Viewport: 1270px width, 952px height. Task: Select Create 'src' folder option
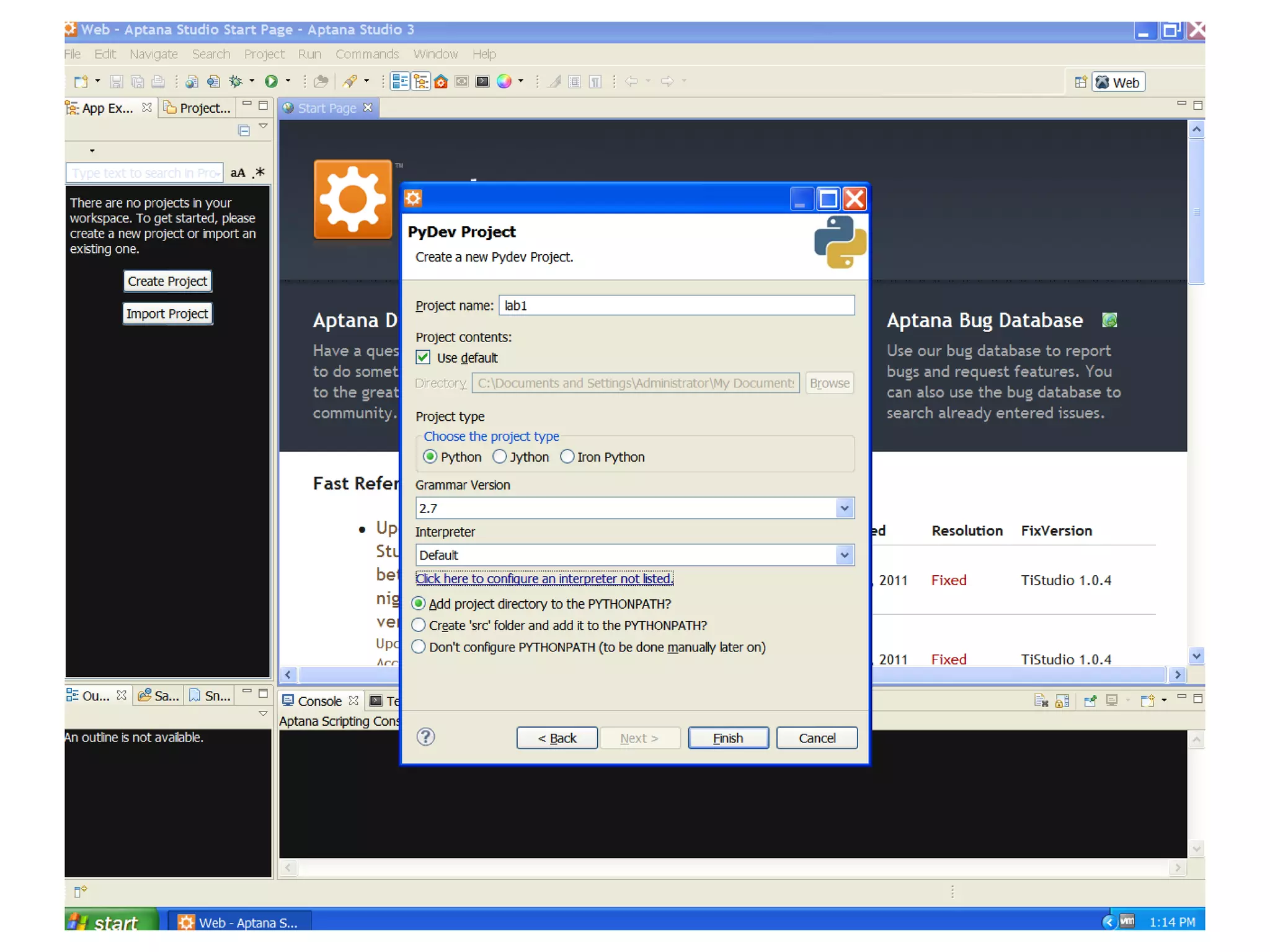(x=419, y=625)
